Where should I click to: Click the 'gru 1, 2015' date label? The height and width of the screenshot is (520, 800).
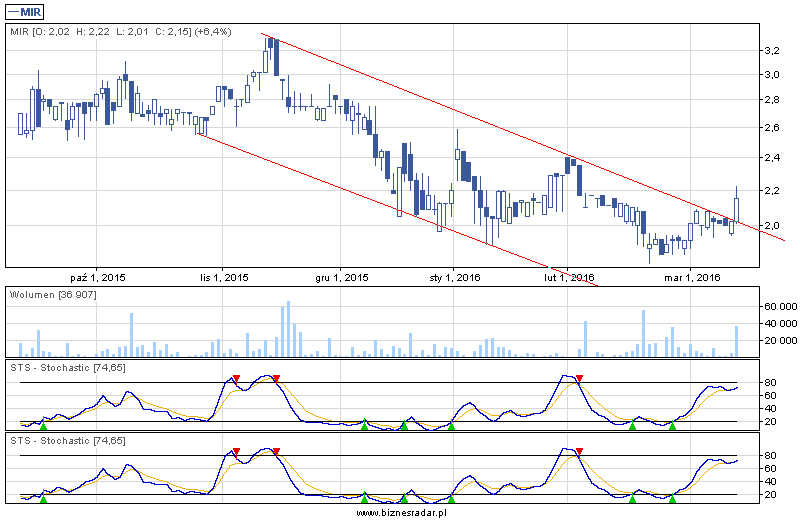pyautogui.click(x=341, y=277)
